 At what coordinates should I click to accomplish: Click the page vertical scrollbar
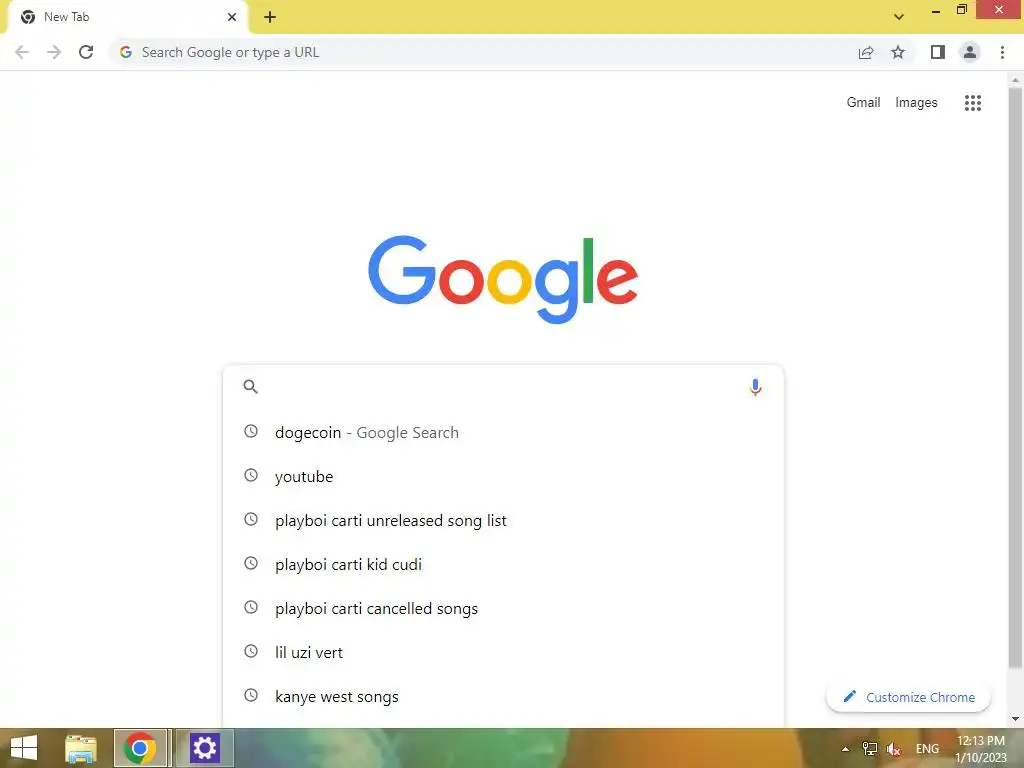point(1015,379)
